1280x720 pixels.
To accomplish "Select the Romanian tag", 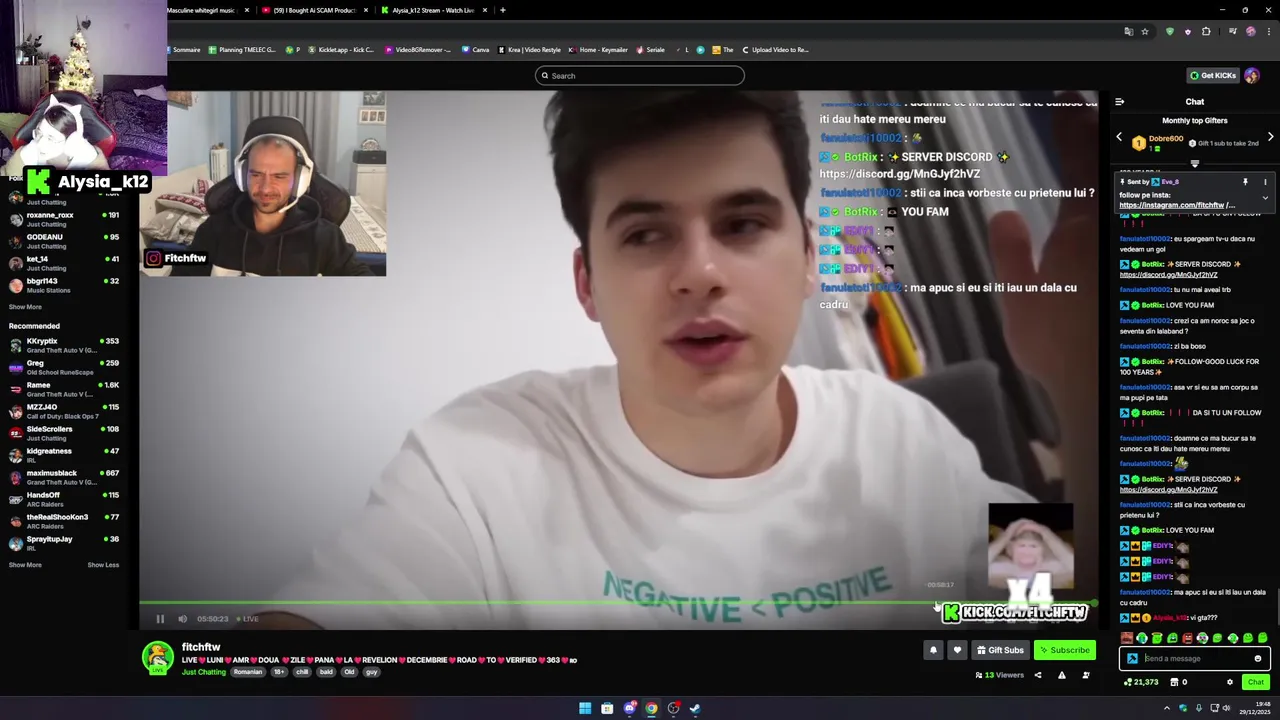I will (x=248, y=672).
